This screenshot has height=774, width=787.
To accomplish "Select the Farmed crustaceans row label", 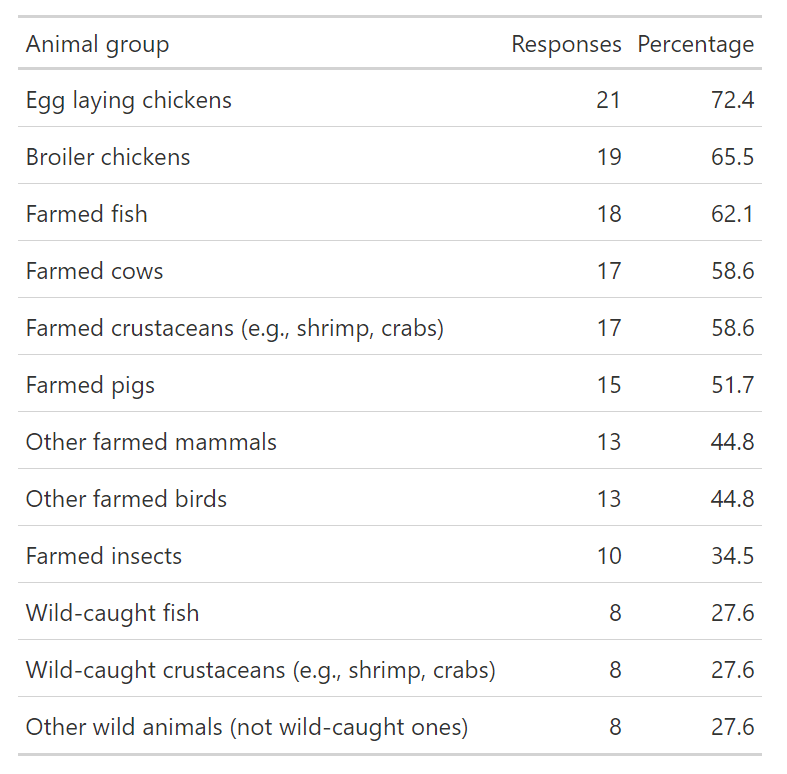I will (x=234, y=328).
